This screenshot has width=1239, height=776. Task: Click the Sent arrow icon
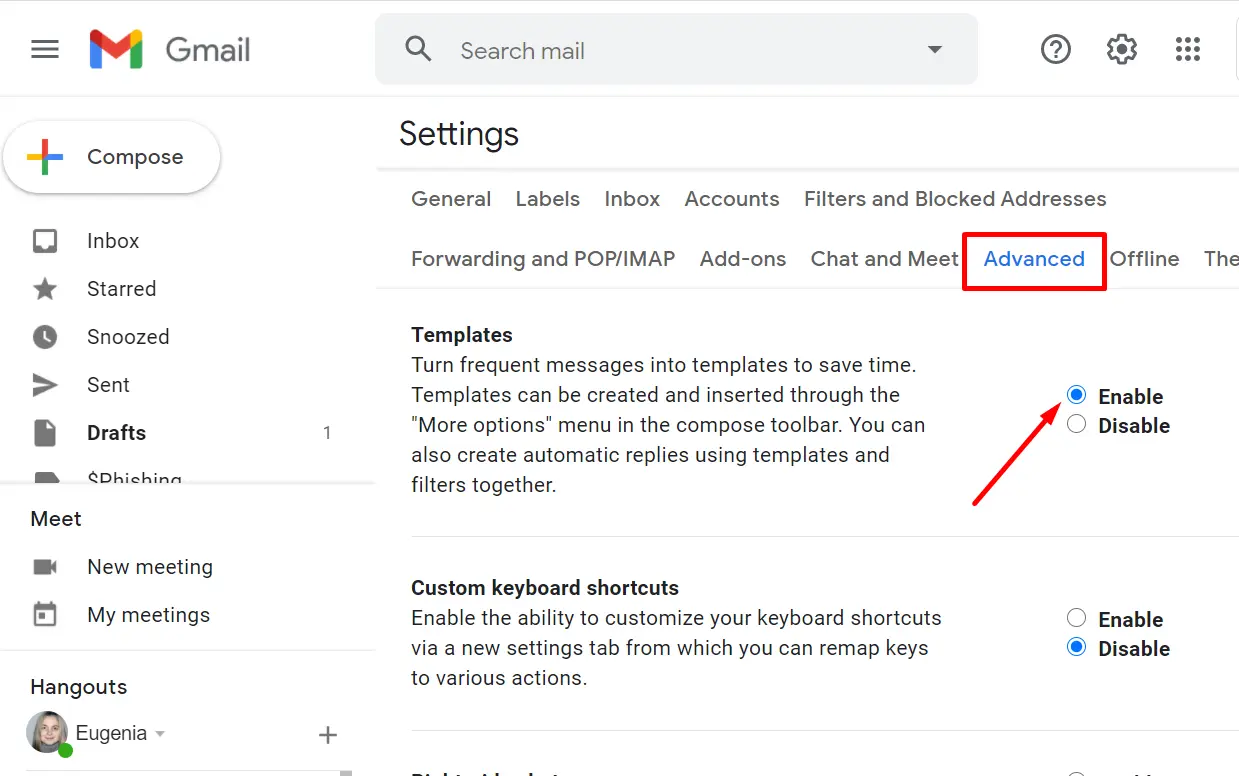click(x=45, y=385)
